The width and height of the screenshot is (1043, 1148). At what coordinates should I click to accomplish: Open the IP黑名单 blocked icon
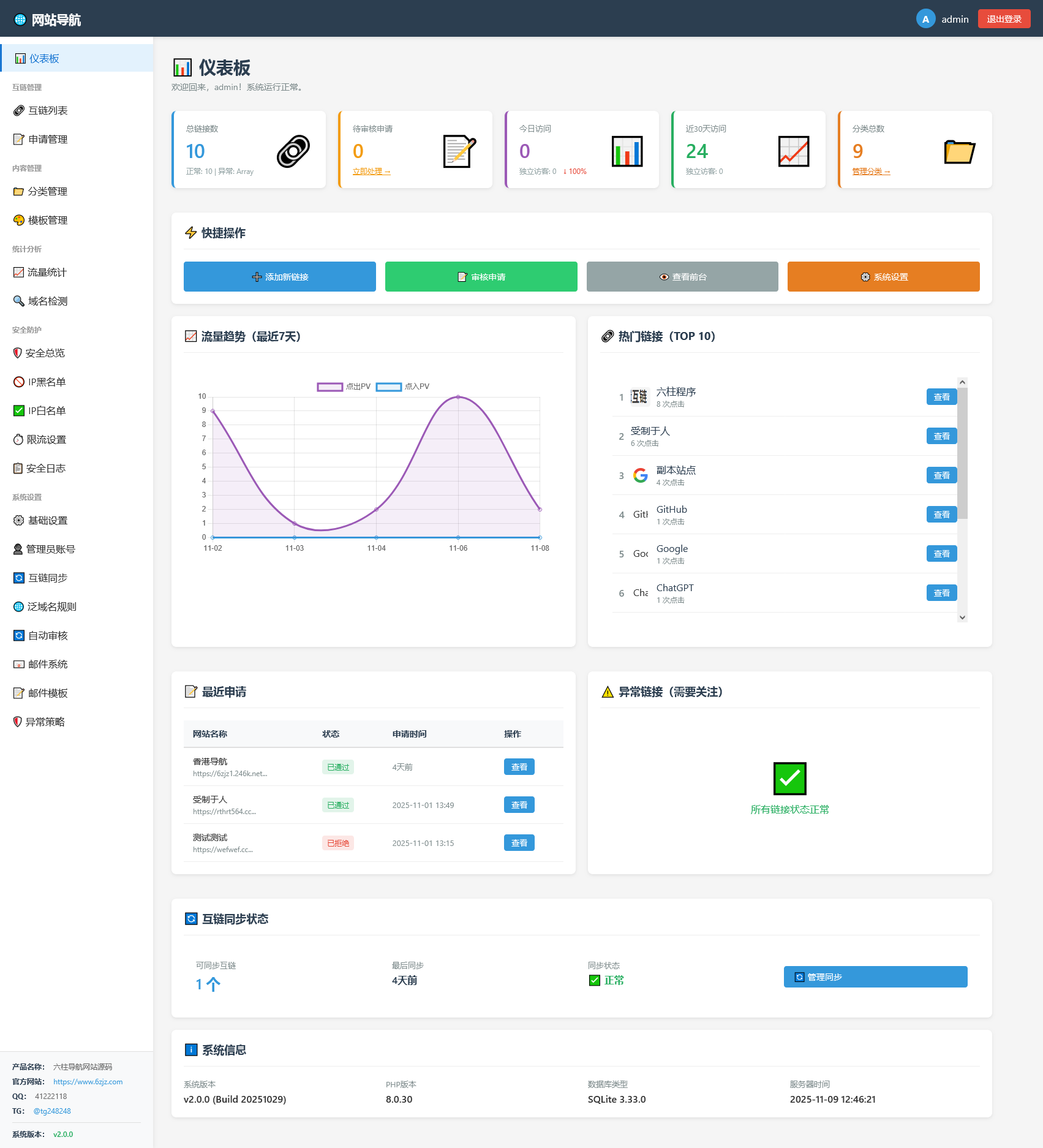coord(18,382)
